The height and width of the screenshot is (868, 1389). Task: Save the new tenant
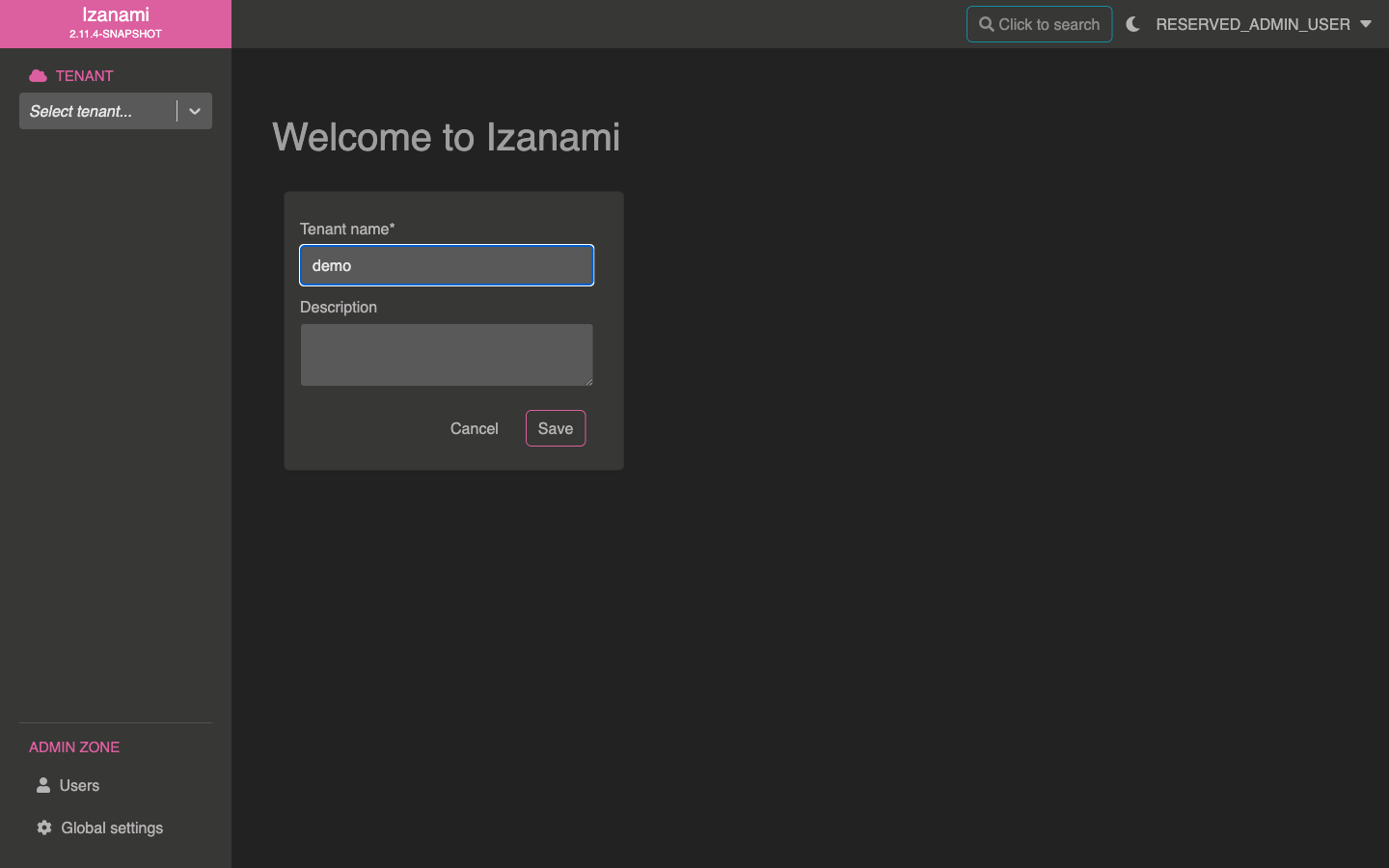pyautogui.click(x=556, y=428)
